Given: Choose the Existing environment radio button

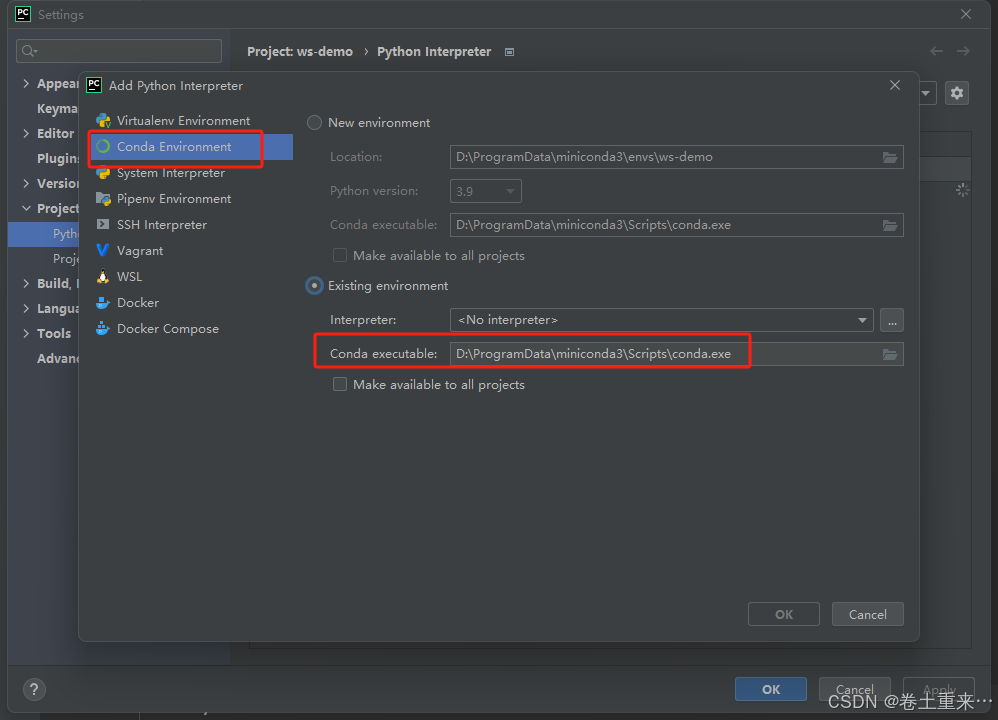Looking at the screenshot, I should coord(314,286).
